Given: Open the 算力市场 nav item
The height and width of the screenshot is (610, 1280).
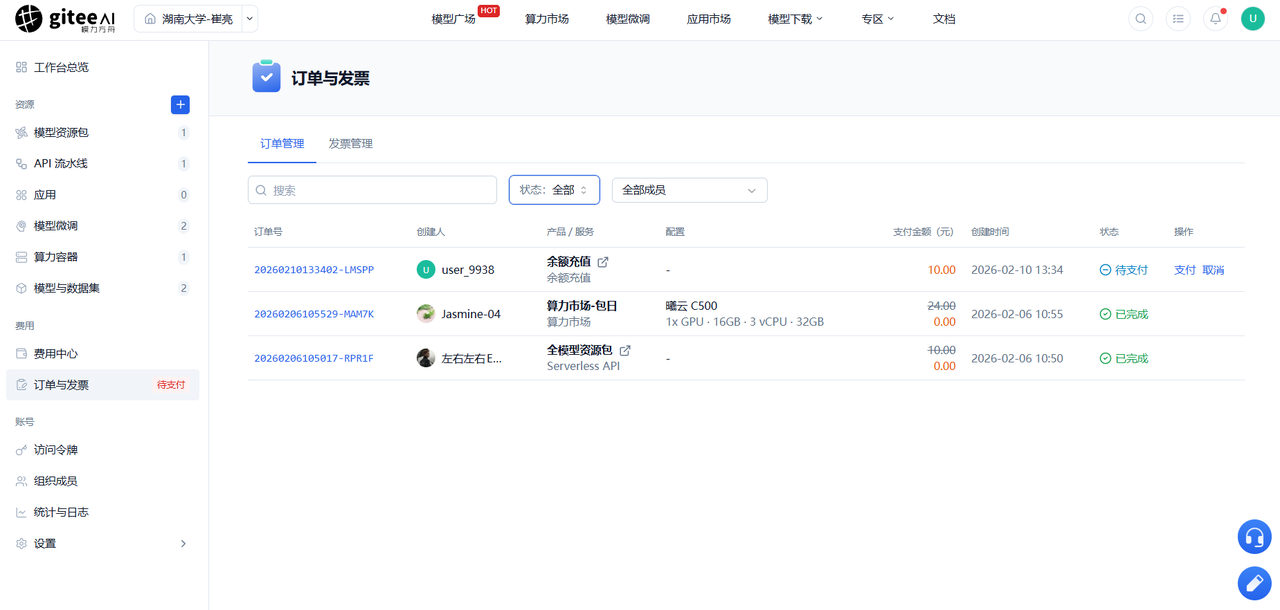Looking at the screenshot, I should coord(547,19).
